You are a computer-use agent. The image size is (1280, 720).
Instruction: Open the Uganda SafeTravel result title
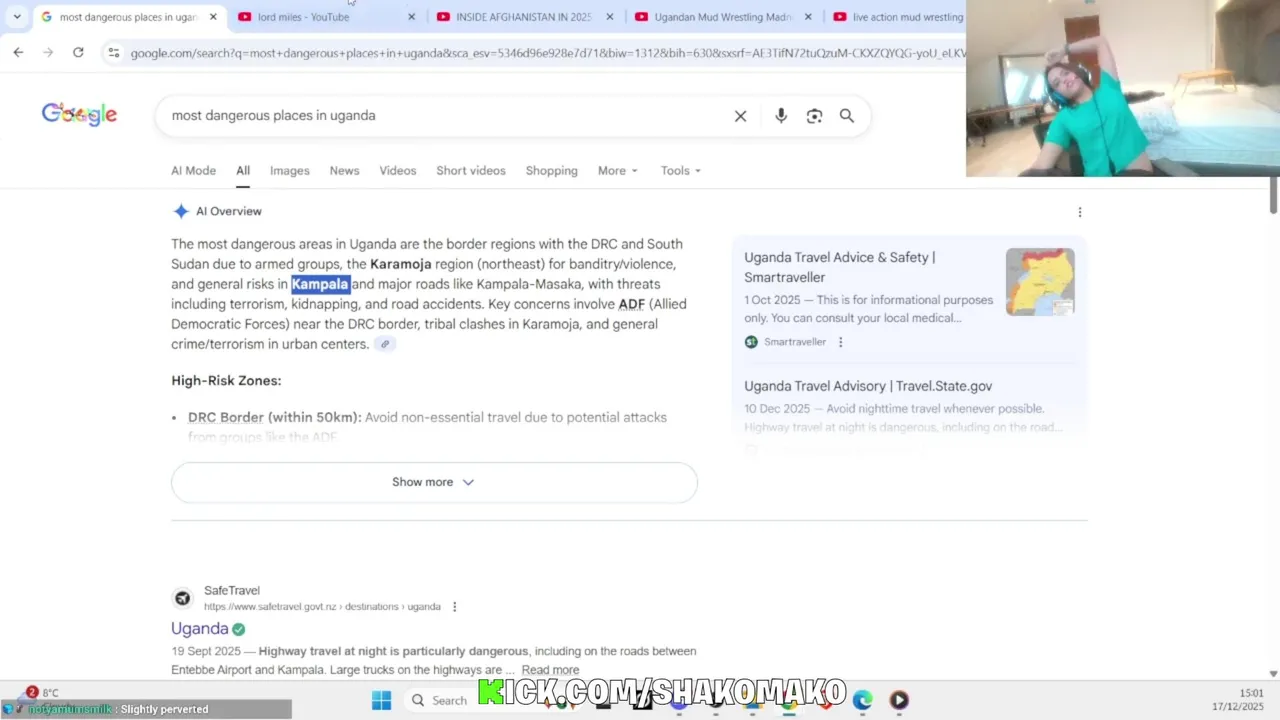point(200,629)
